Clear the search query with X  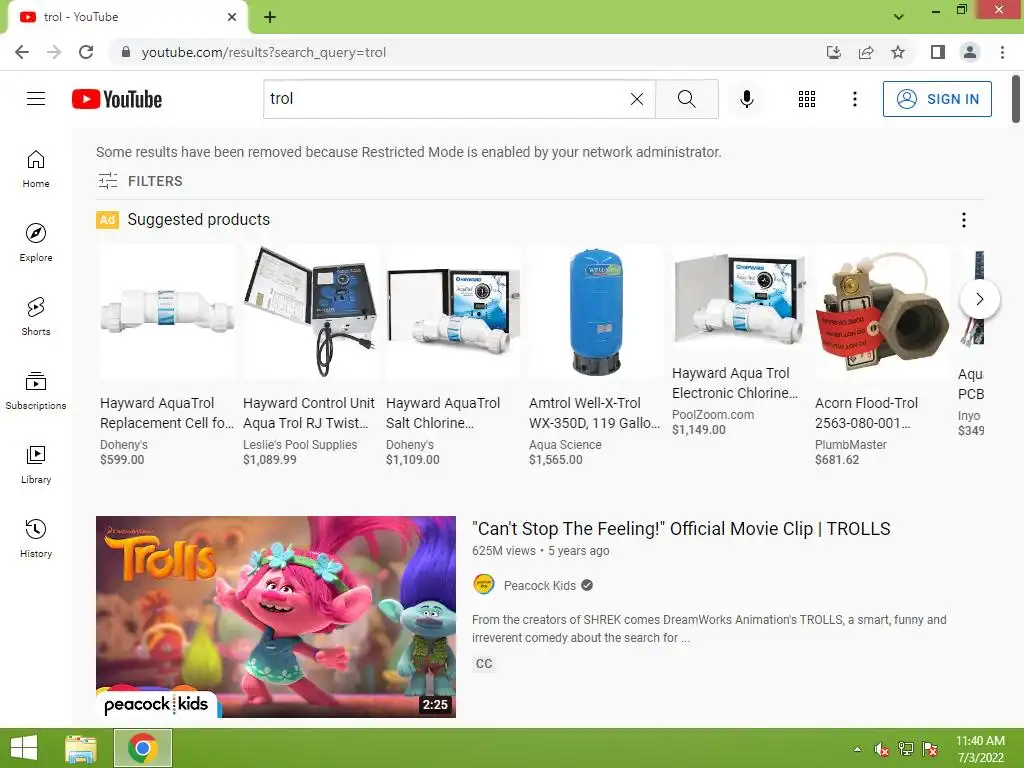point(637,99)
